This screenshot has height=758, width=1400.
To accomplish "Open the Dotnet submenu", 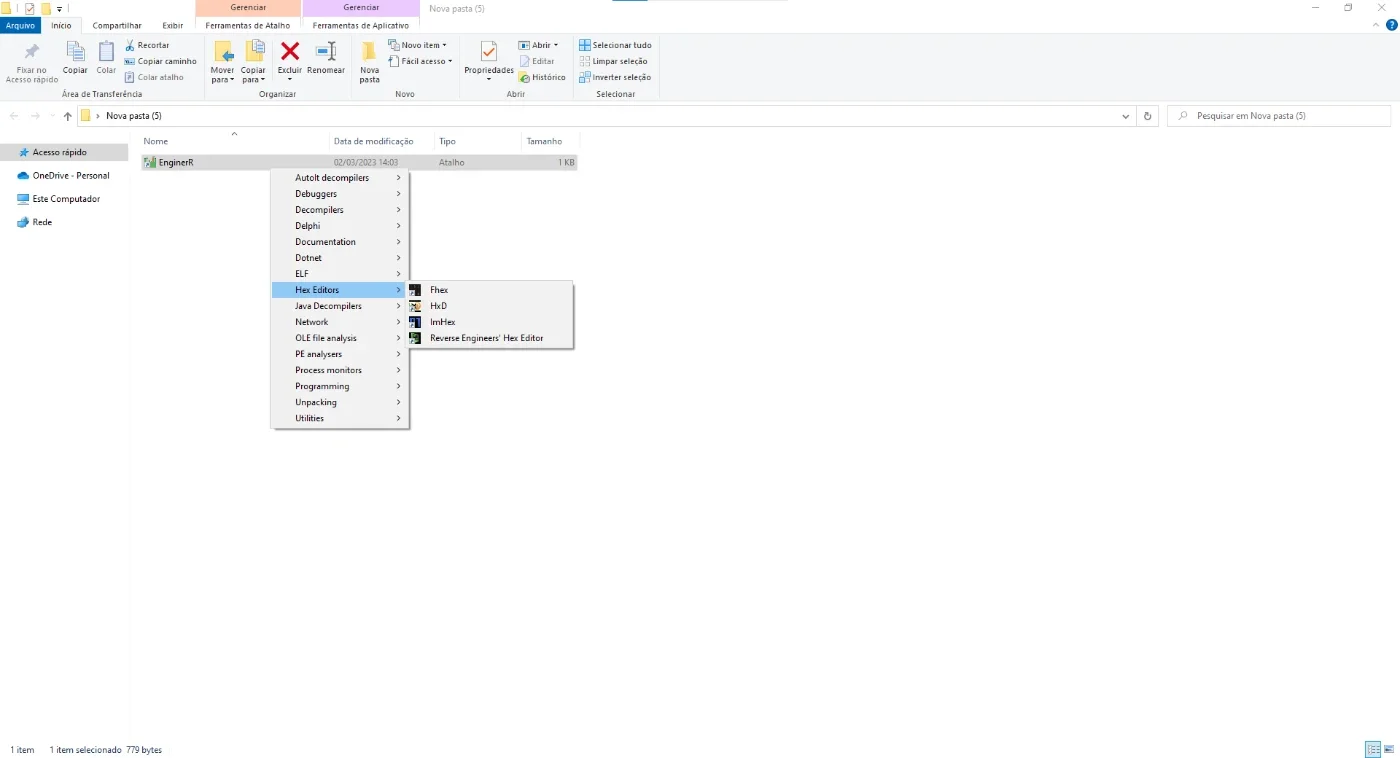I will 340,258.
